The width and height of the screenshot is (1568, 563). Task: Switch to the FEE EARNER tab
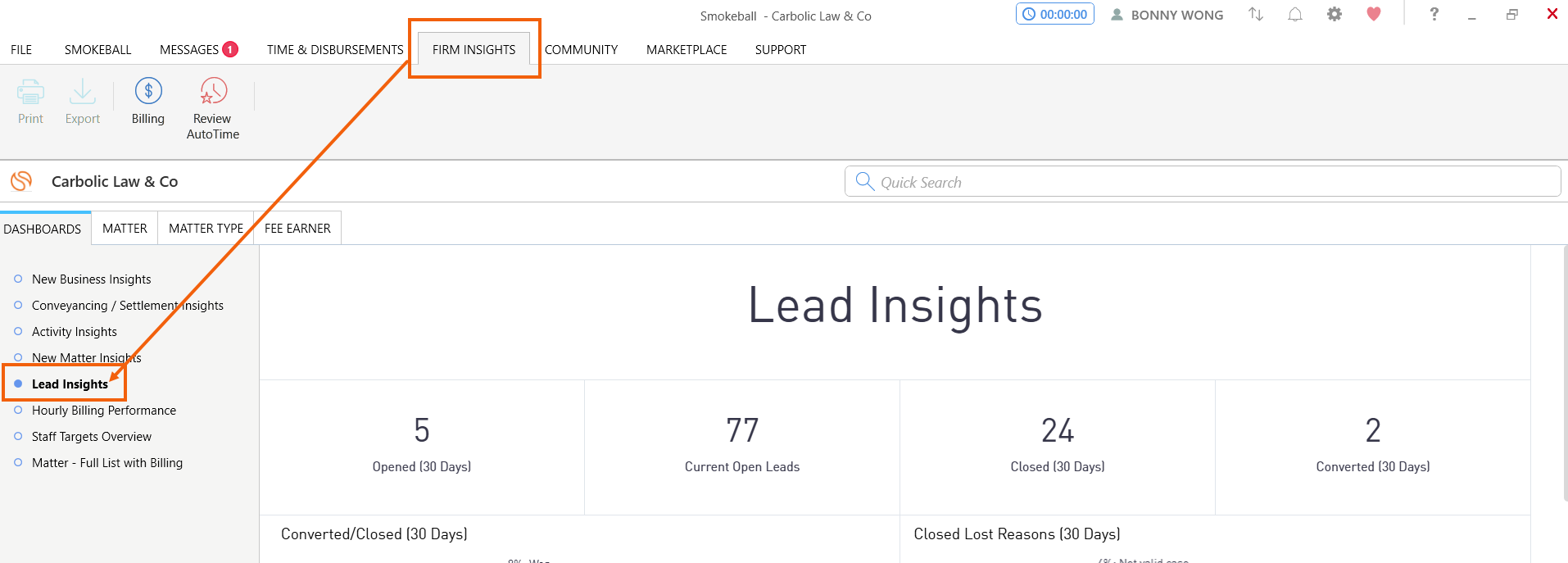[297, 229]
